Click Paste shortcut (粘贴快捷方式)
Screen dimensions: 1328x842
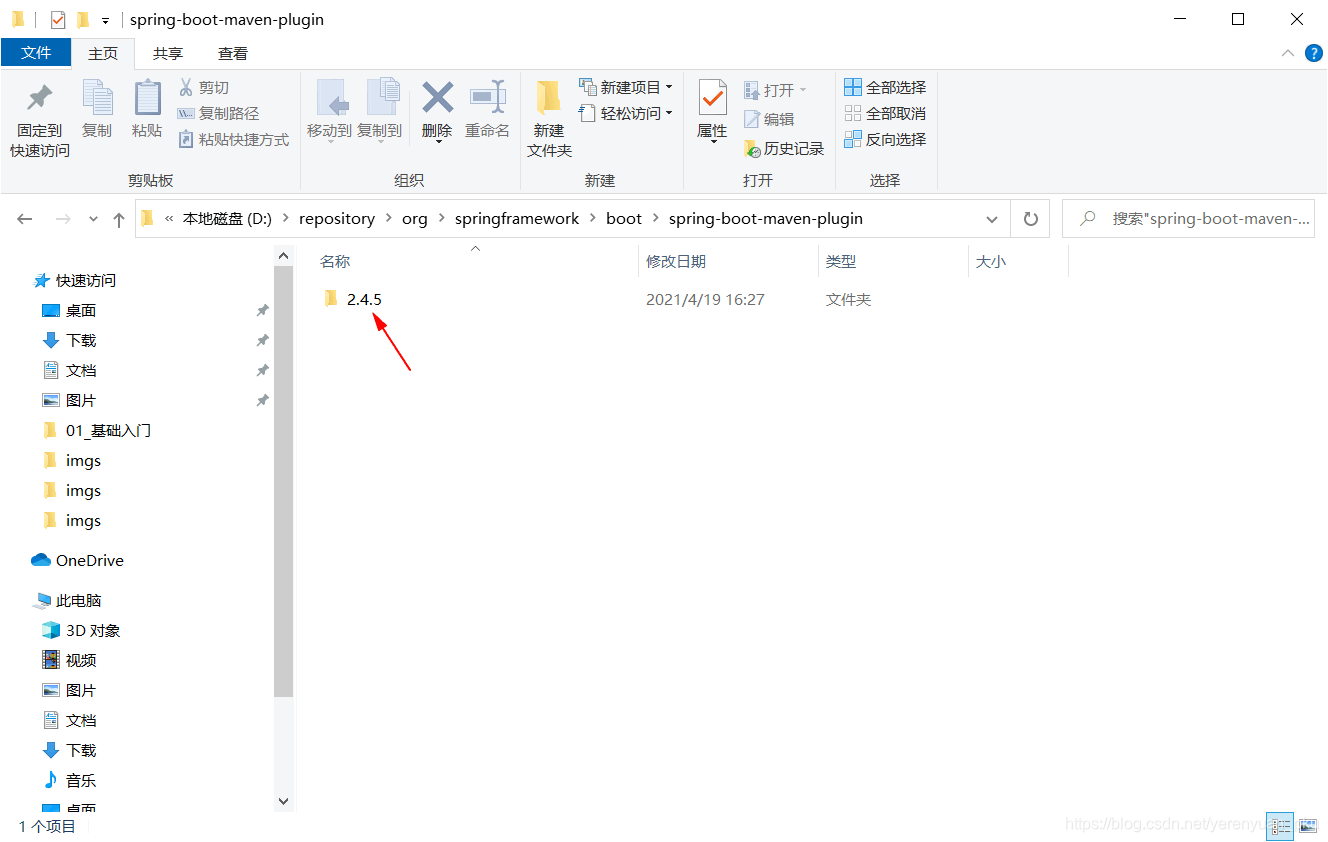tap(234, 140)
